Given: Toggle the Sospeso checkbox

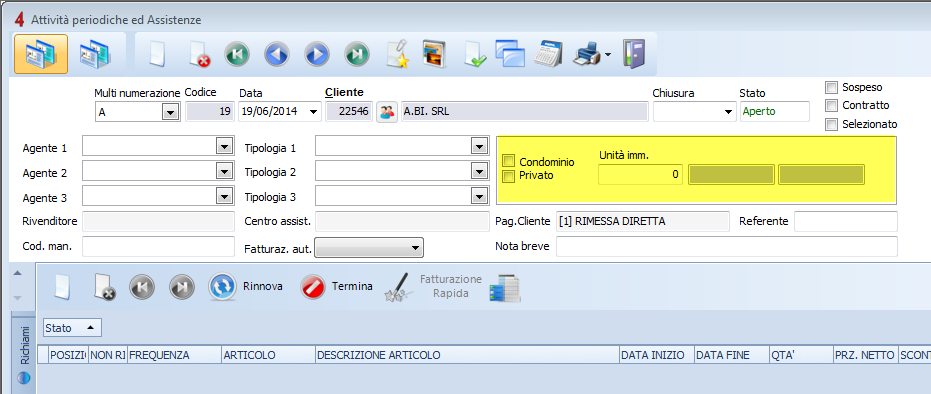Looking at the screenshot, I should click(x=831, y=88).
